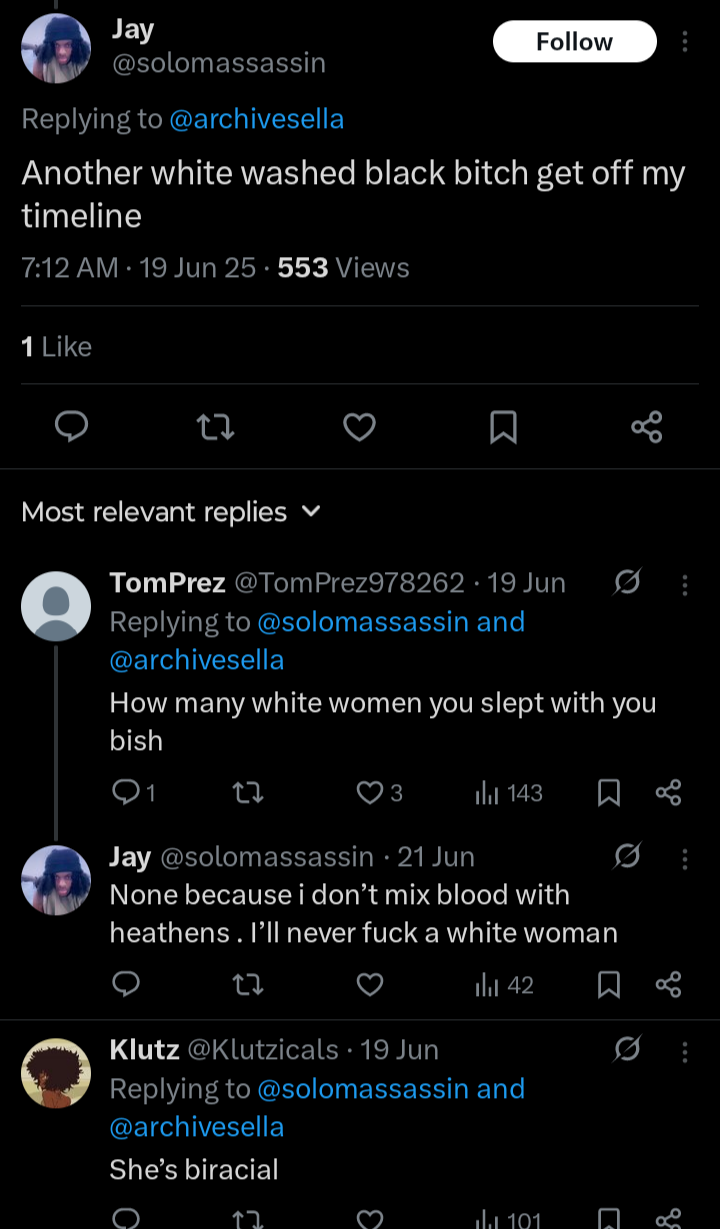720x1229 pixels.
Task: Open more options on TomPrez's reply
Action: point(685,584)
